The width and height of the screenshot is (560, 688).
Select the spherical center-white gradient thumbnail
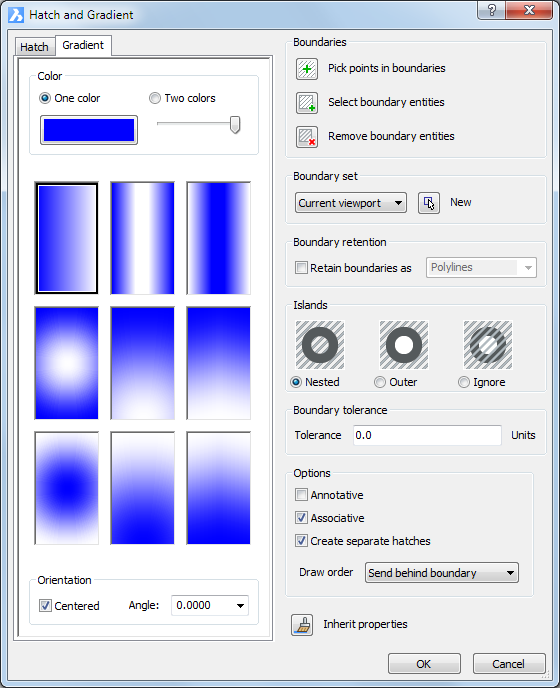(x=66, y=363)
